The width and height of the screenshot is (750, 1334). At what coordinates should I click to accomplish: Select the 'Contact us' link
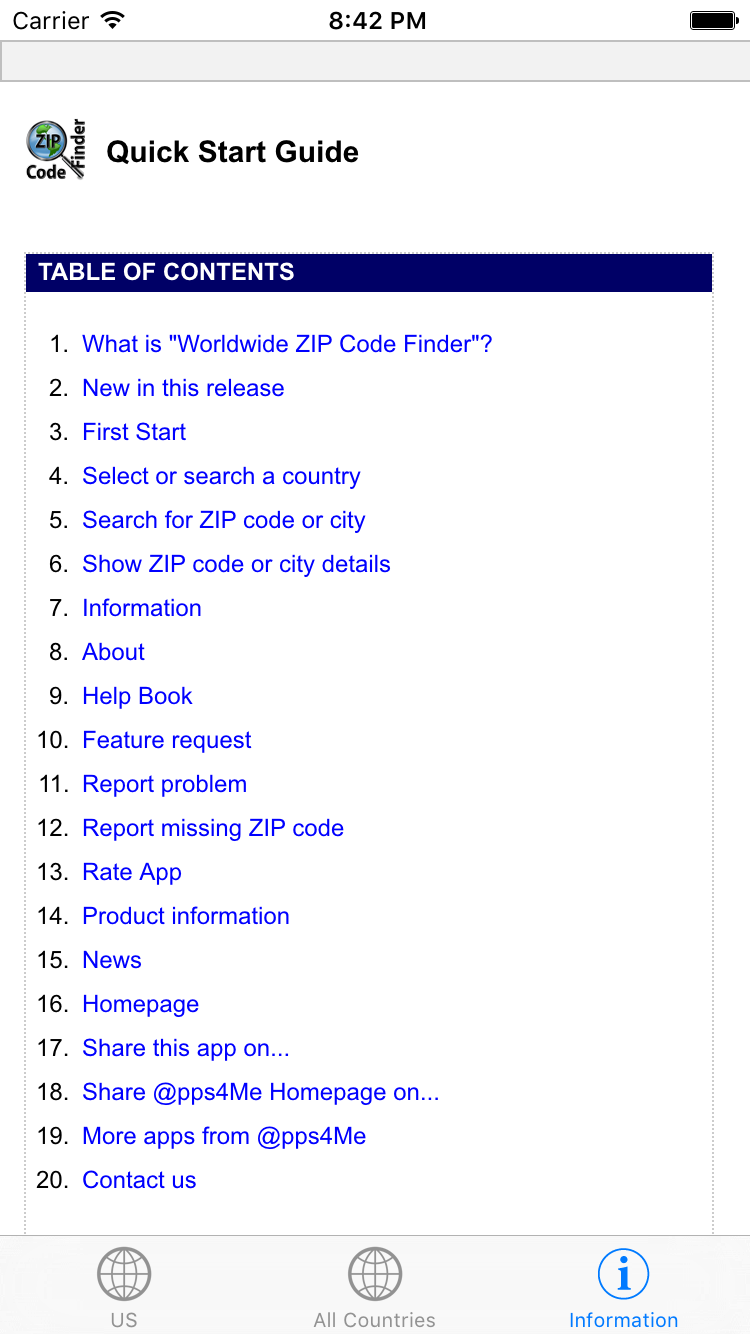139,1180
